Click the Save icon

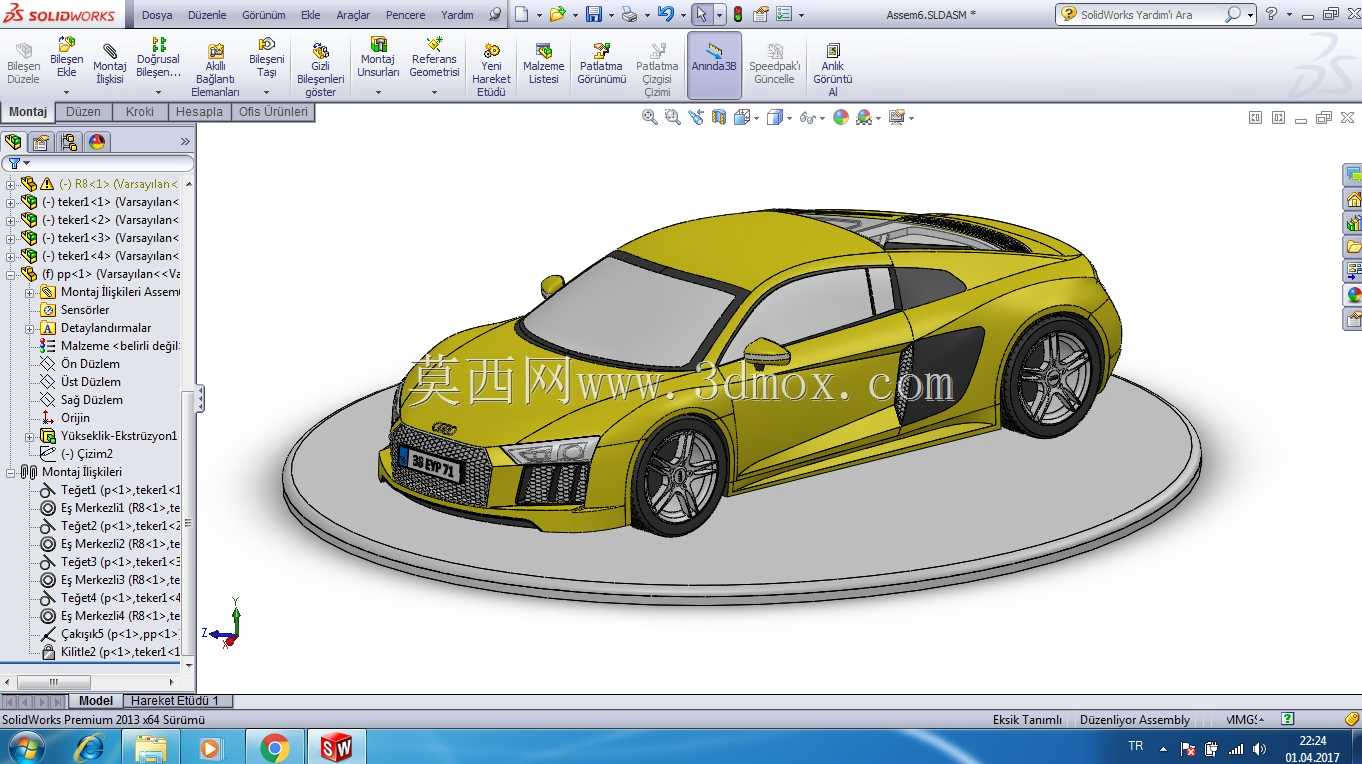[x=594, y=14]
